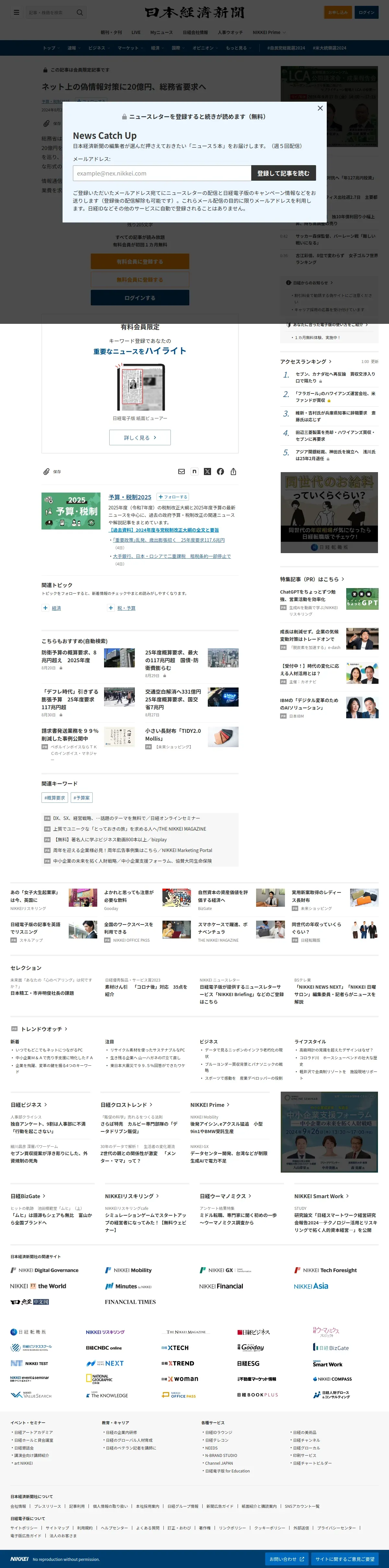Select the #概算要求 keyword tag

(x=55, y=797)
